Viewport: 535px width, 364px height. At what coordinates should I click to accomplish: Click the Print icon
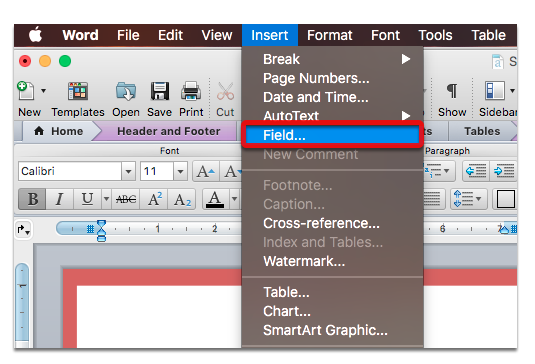(191, 91)
